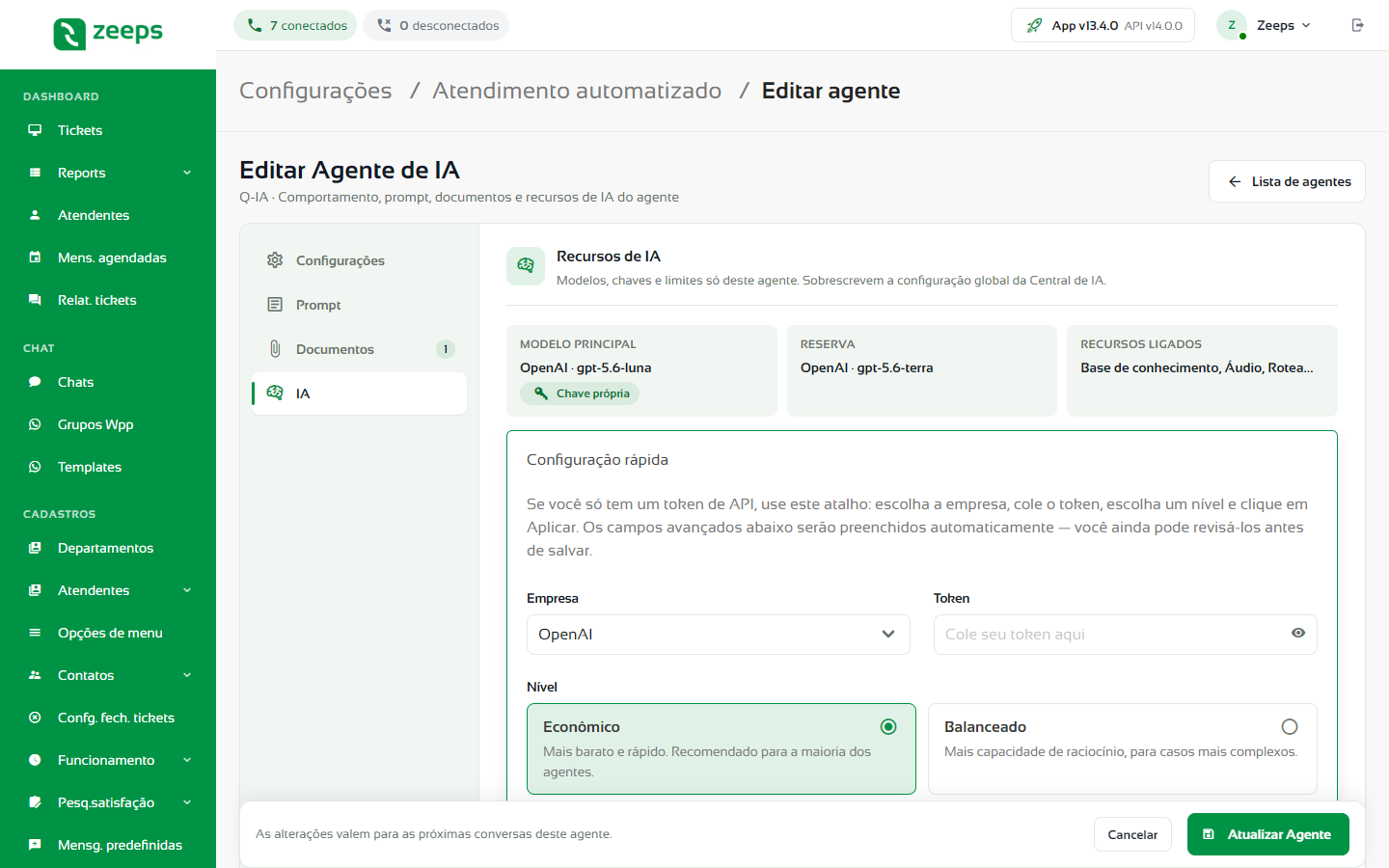Click the Zeeps logo
Viewport: 1389px width, 868px height.
coord(108,34)
